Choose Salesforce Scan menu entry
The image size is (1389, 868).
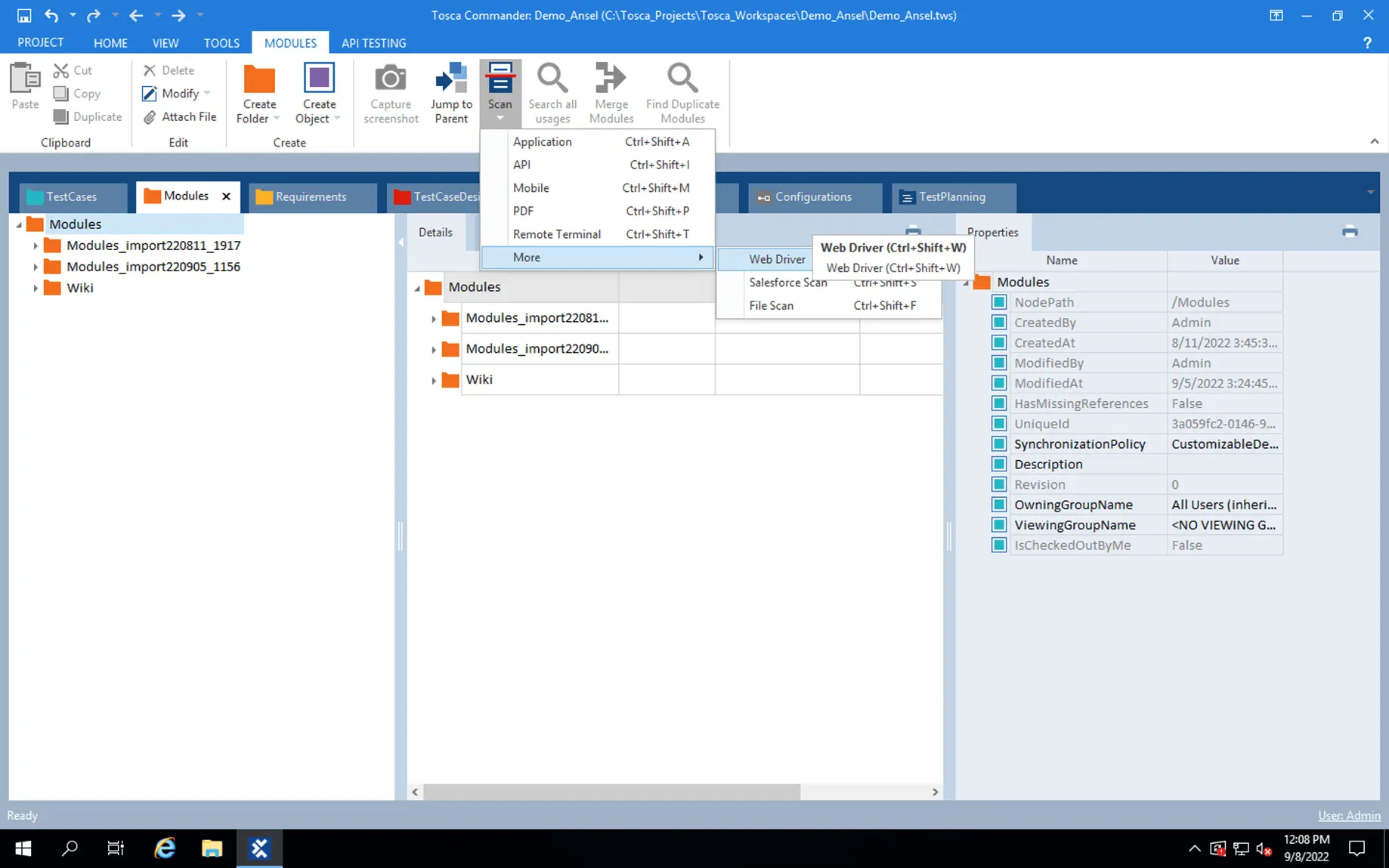click(787, 283)
